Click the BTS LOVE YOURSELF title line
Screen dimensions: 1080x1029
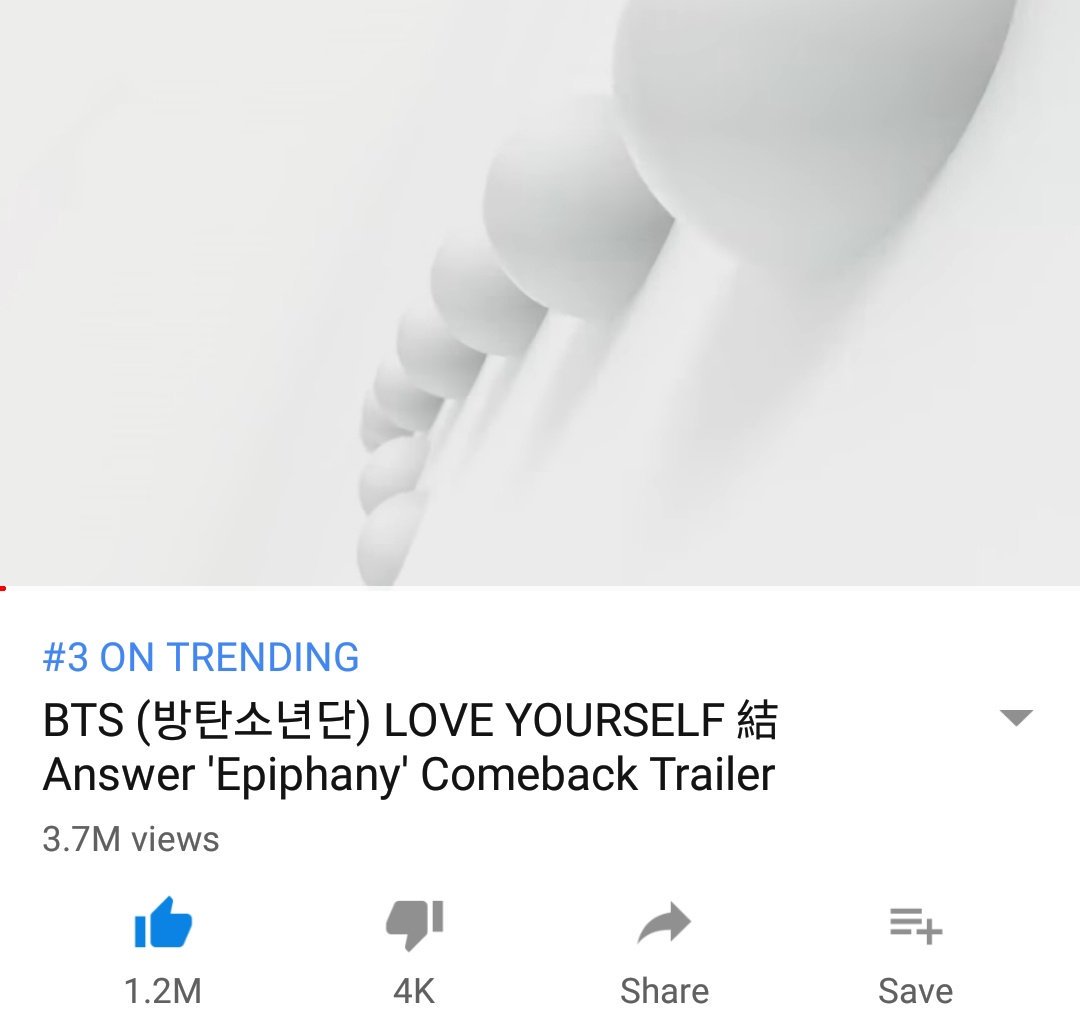(410, 720)
